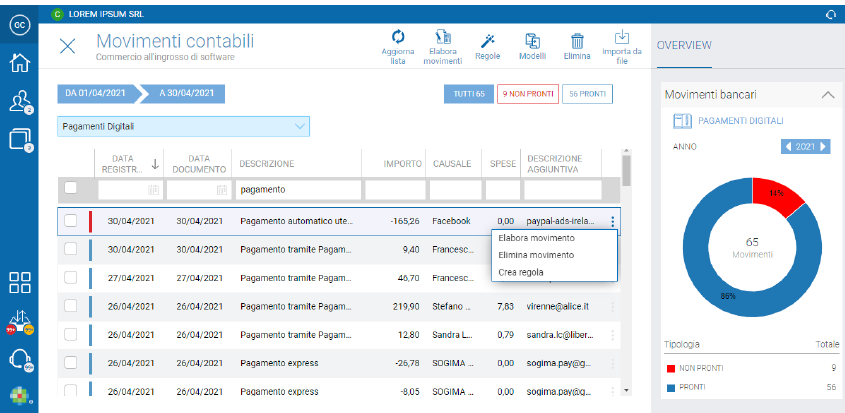Screen dimensions: 845x413
Task: Click the Descrizione filter field with pagamento
Action: tap(299, 190)
